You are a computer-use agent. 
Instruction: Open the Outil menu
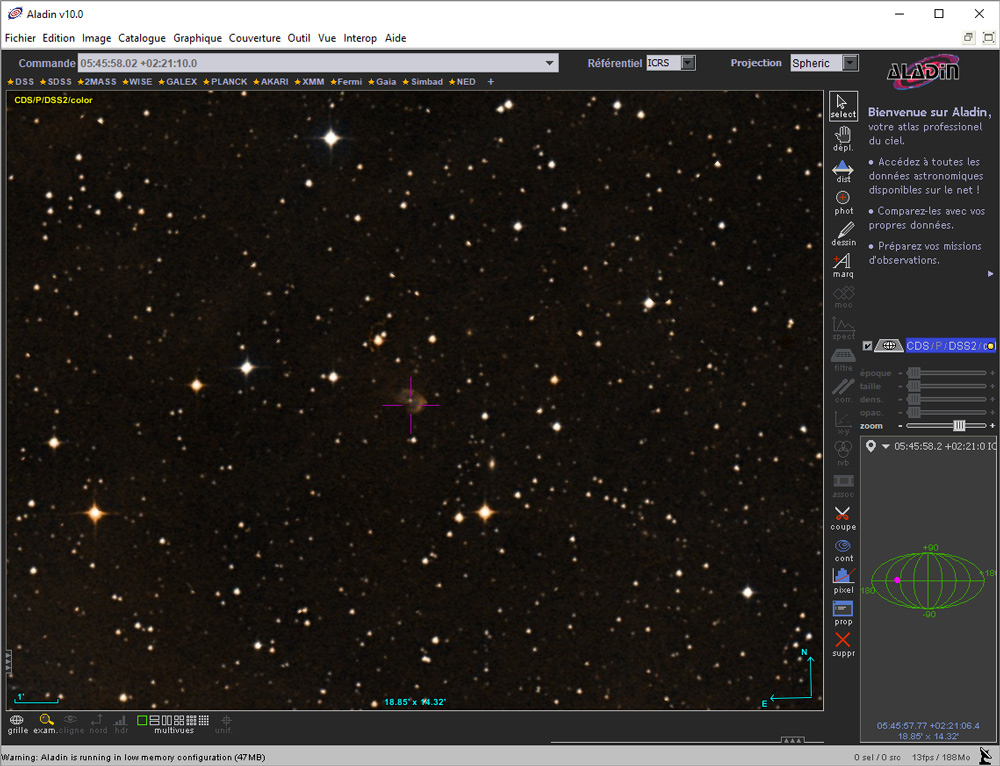click(298, 38)
